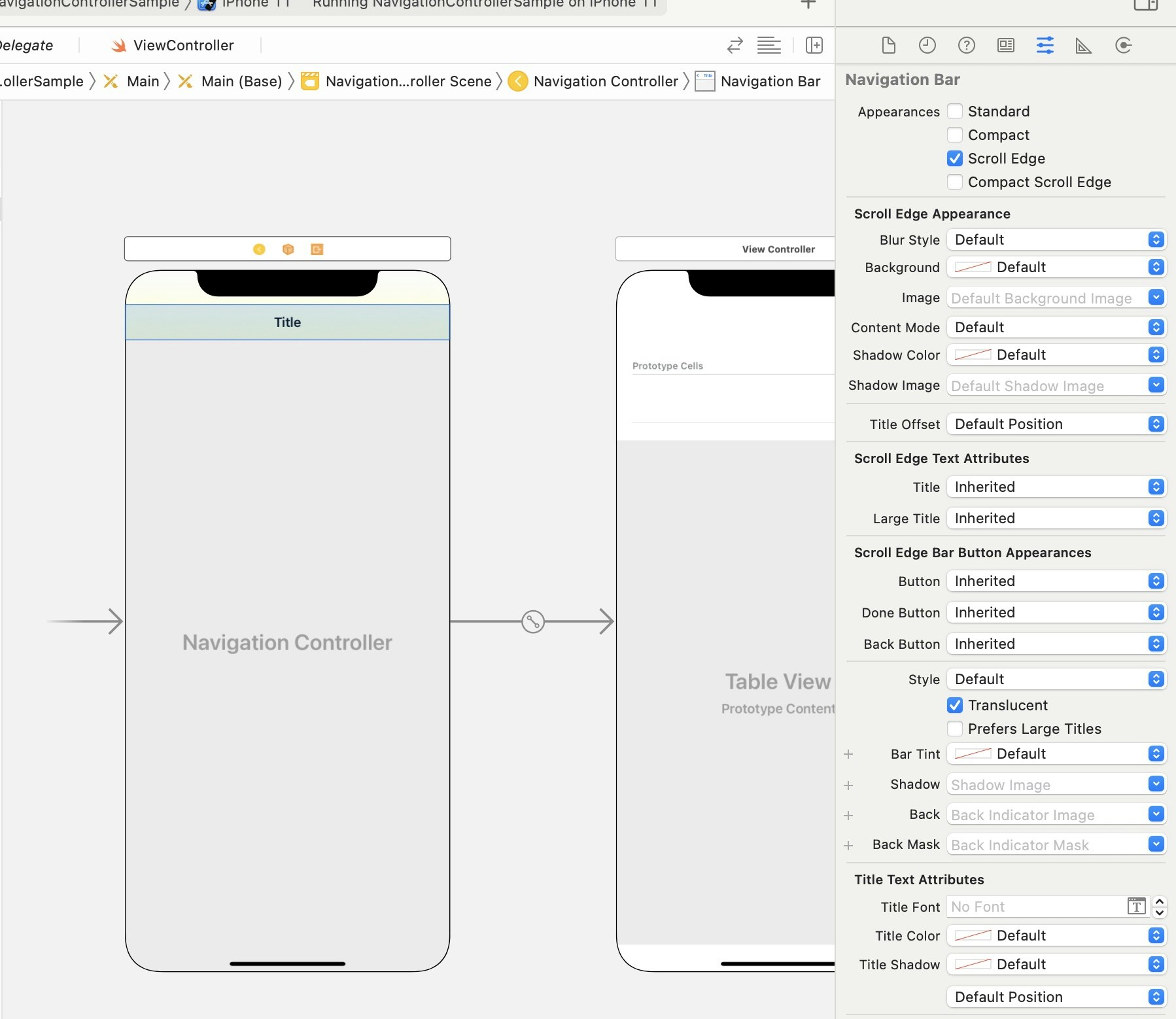Open the Quick Help inspector

[967, 45]
